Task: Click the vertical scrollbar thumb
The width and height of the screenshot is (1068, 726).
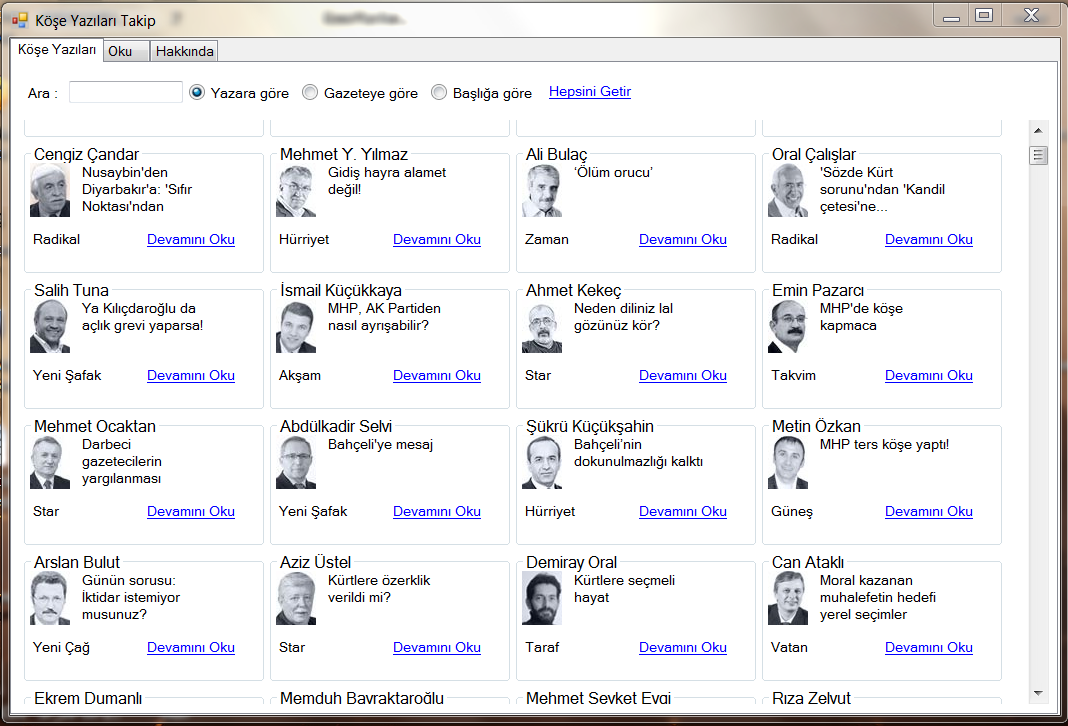Action: [1038, 155]
